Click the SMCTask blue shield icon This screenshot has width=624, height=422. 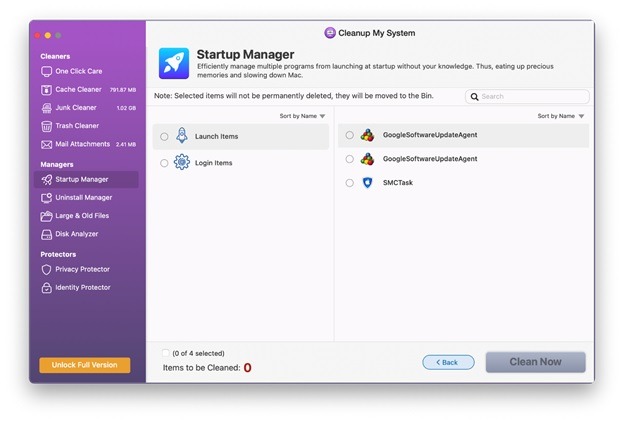click(x=367, y=183)
